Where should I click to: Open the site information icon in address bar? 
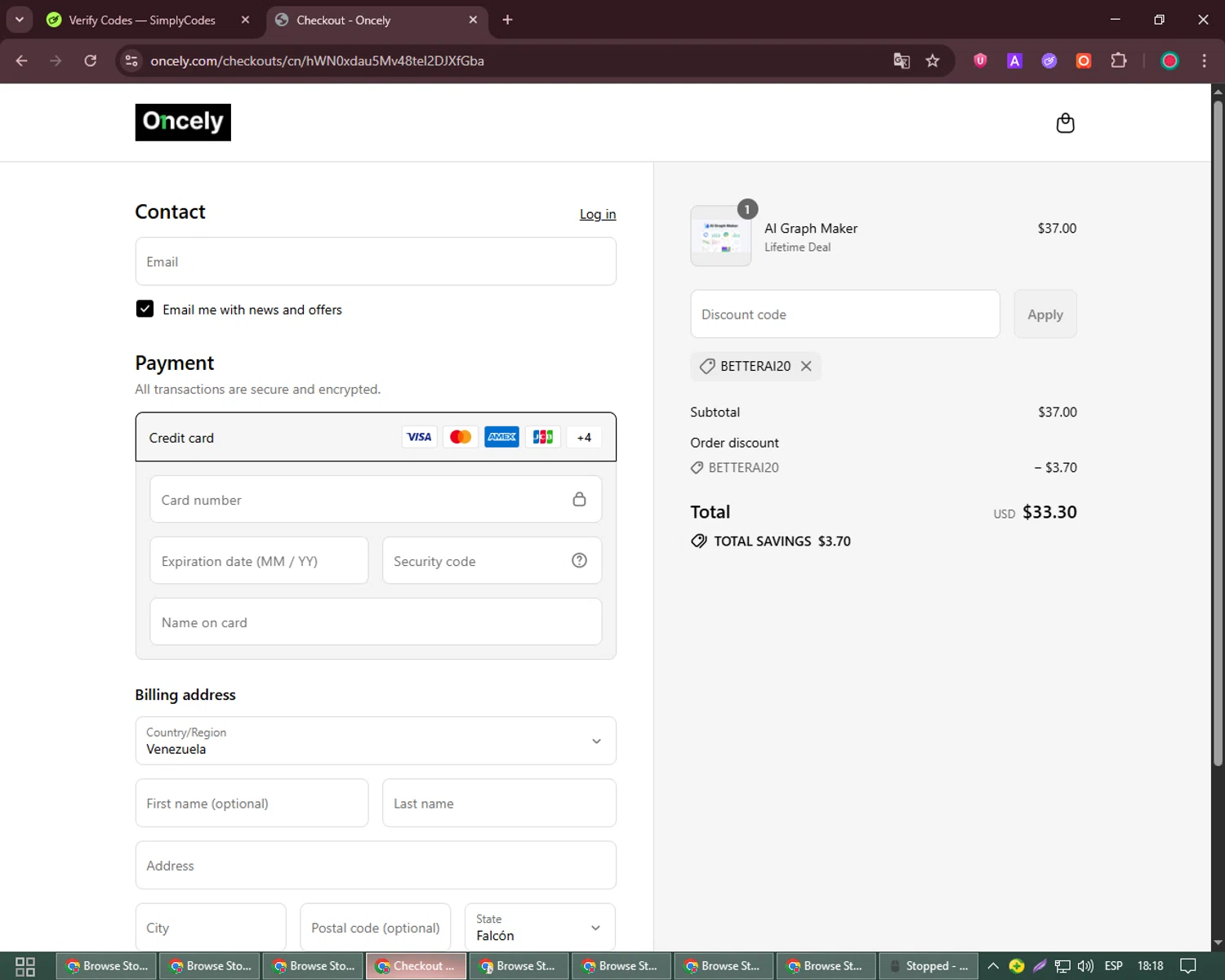pyautogui.click(x=131, y=60)
